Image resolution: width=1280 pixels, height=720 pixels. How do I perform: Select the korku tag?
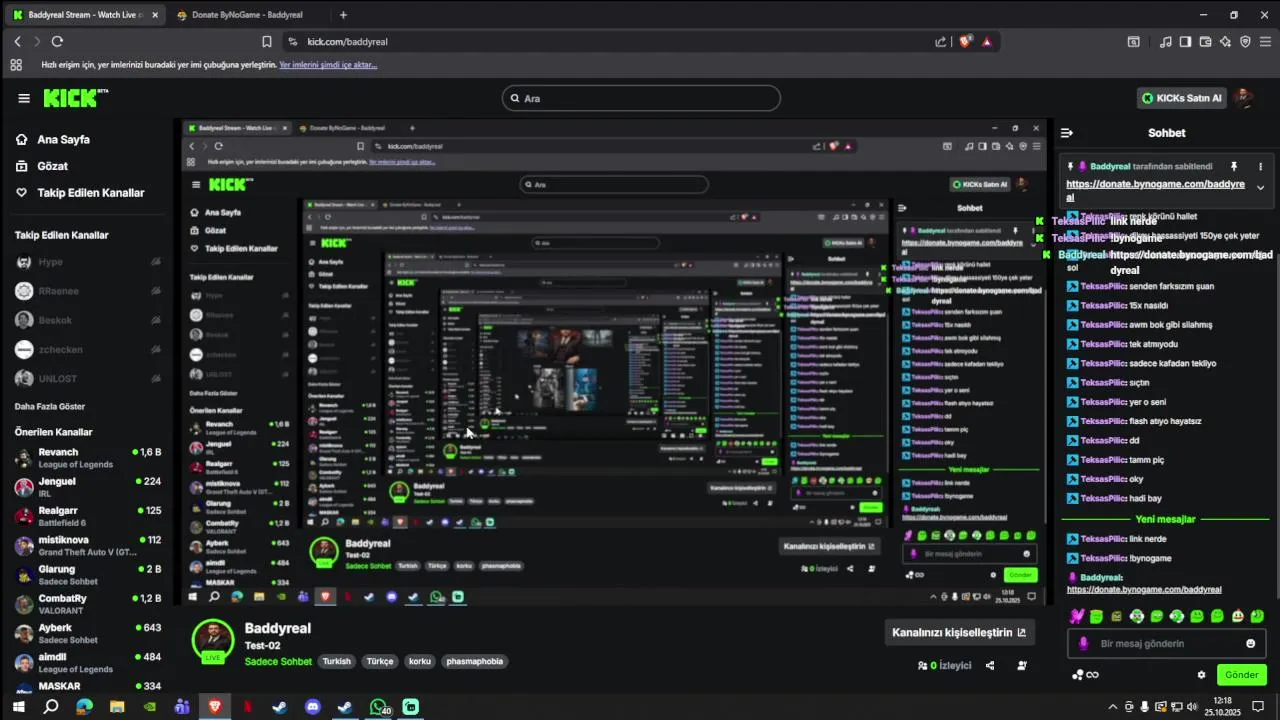(419, 662)
